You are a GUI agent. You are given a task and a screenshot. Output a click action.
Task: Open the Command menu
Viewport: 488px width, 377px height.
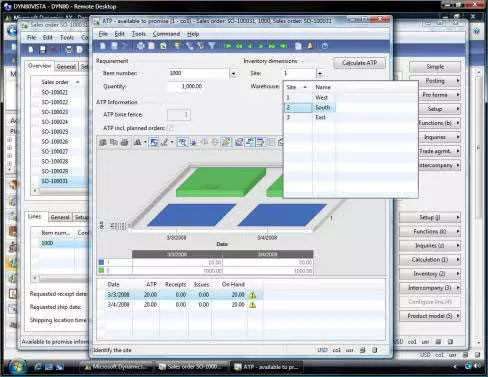(x=166, y=34)
